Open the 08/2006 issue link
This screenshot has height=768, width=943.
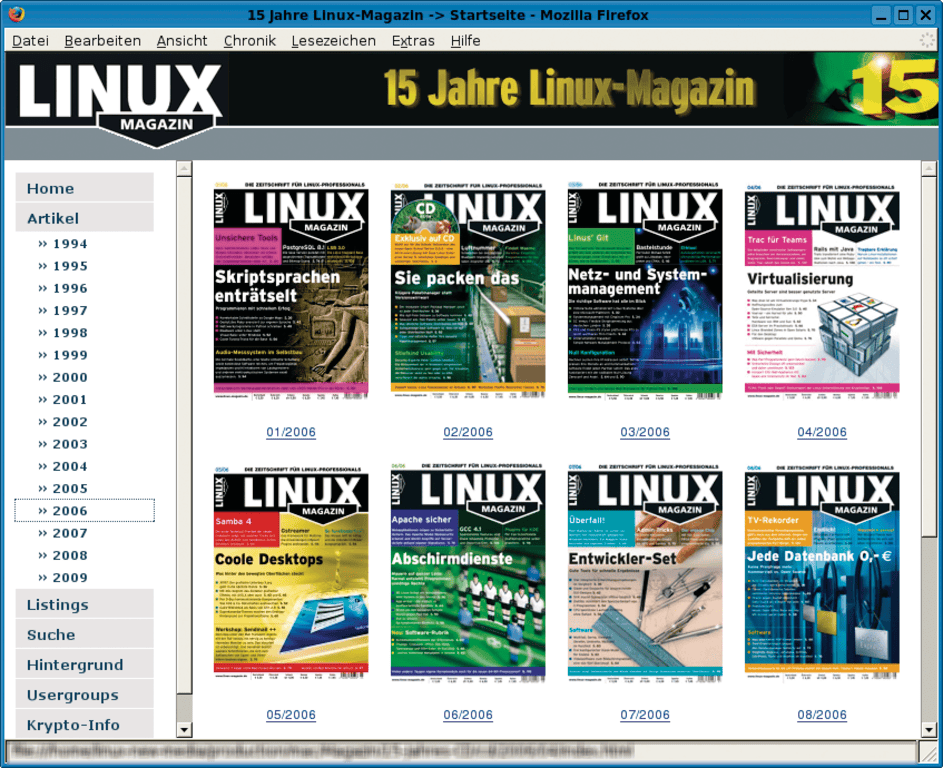(822, 714)
